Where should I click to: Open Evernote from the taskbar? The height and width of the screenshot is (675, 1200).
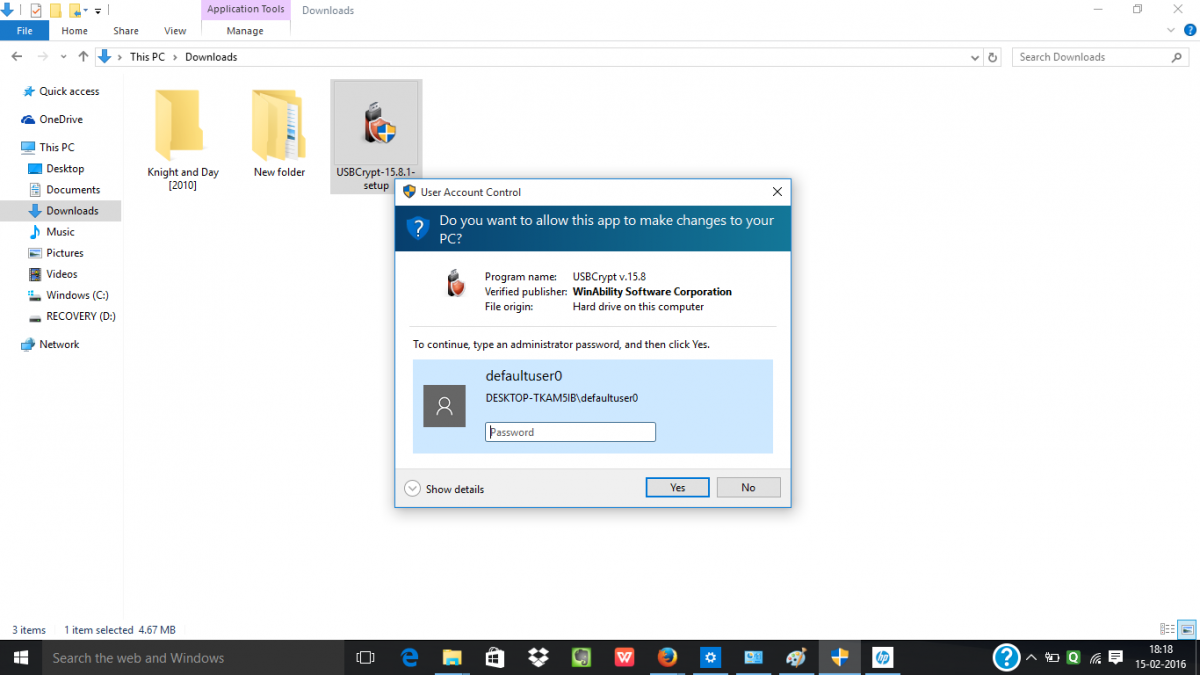[581, 657]
